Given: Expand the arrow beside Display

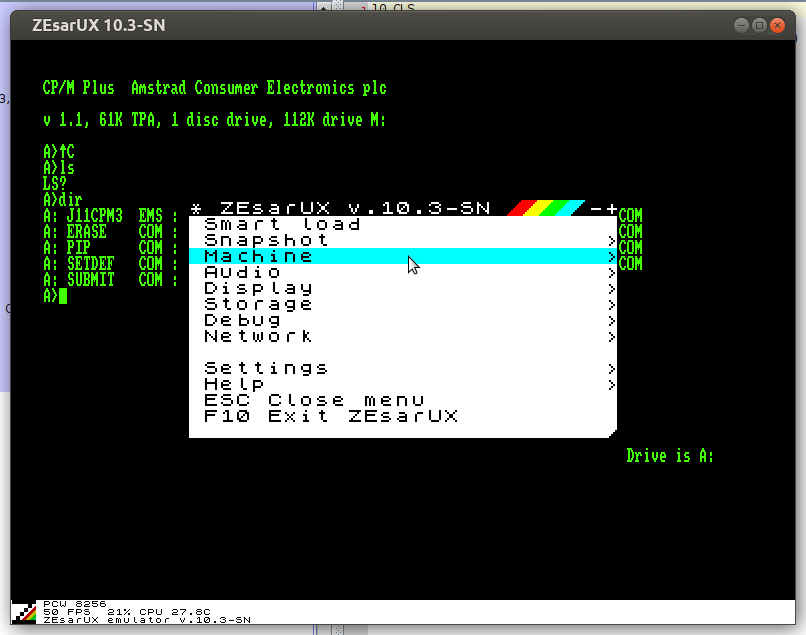Looking at the screenshot, I should pyautogui.click(x=611, y=288).
